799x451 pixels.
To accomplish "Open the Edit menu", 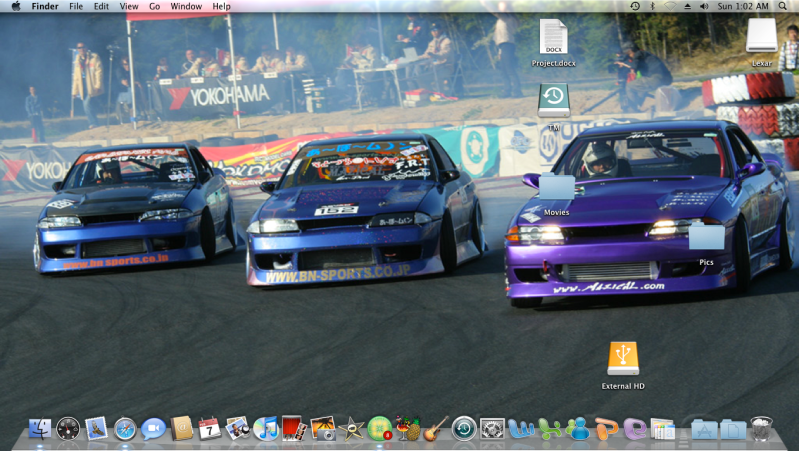I will pos(101,6).
